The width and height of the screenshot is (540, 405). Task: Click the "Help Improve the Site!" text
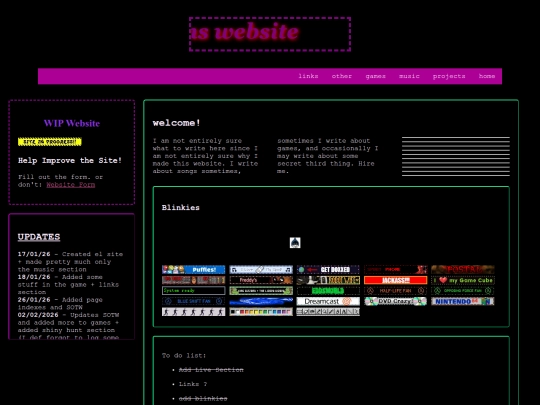click(x=70, y=160)
